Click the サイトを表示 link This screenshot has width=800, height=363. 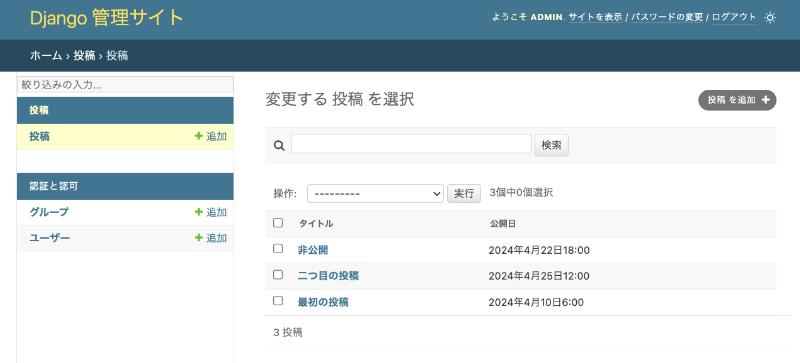[x=595, y=17]
